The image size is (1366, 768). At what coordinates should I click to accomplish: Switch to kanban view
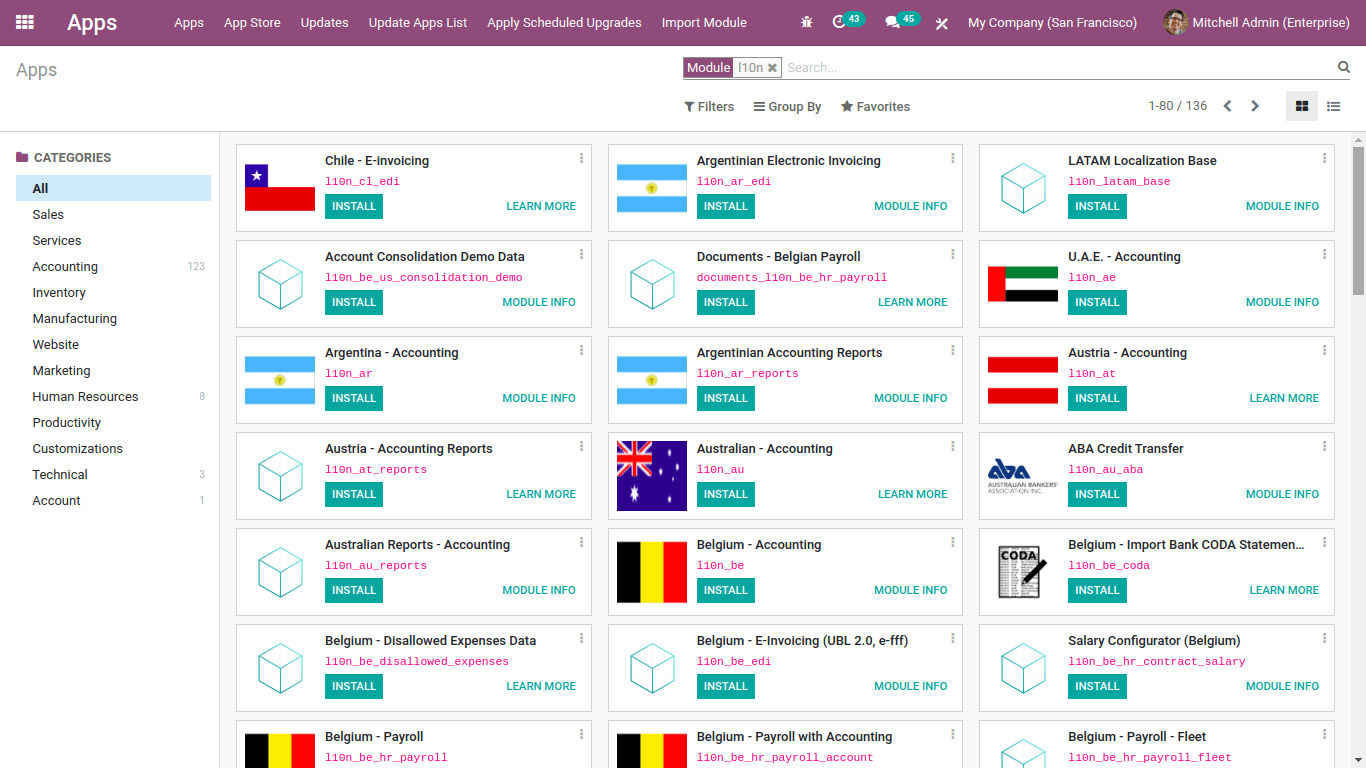(1301, 106)
